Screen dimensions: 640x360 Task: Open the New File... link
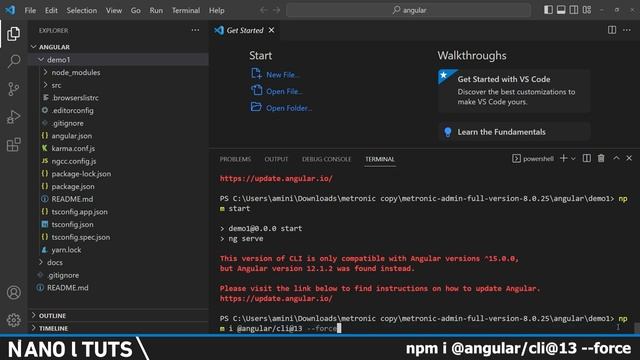point(283,75)
